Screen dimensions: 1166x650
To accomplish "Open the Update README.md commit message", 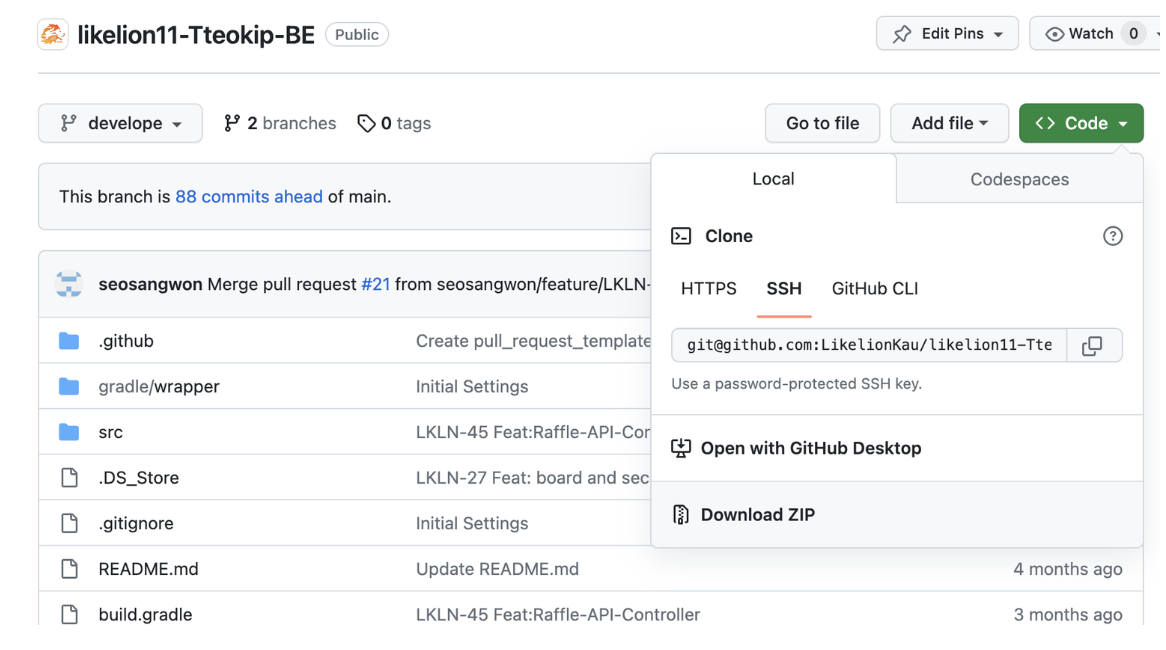I will point(497,569).
